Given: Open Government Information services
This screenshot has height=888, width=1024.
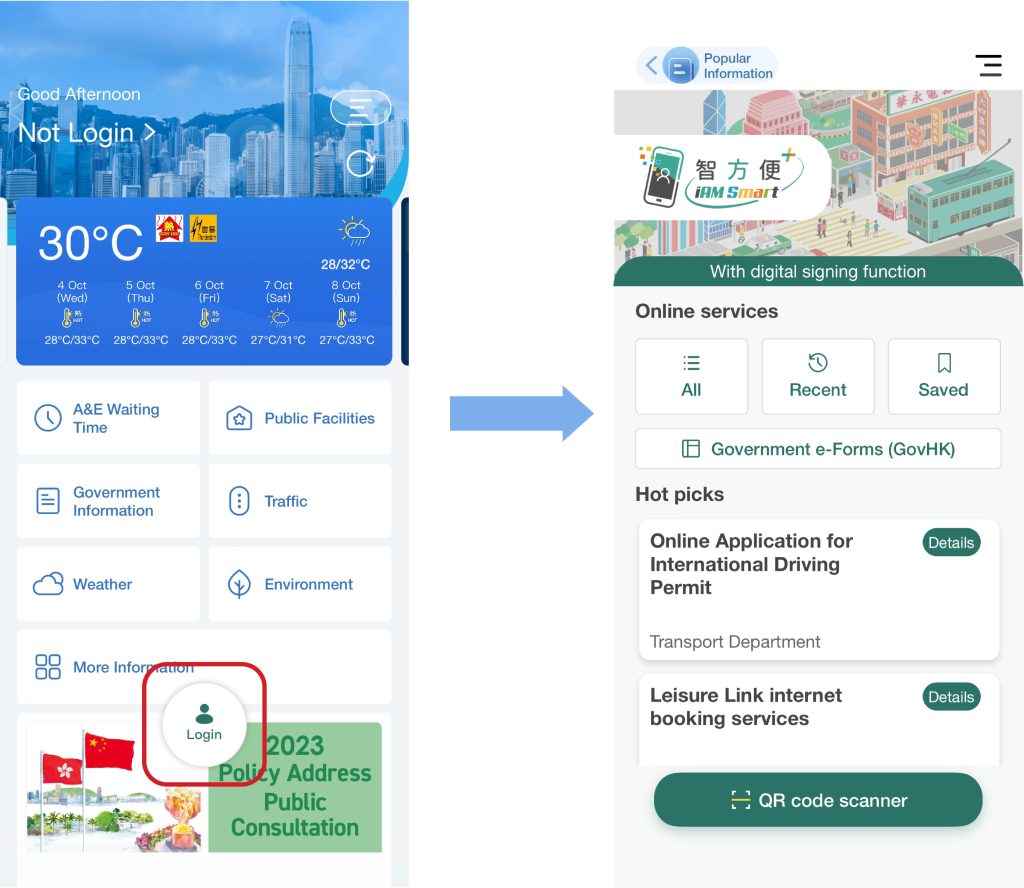Looking at the screenshot, I should coord(108,500).
